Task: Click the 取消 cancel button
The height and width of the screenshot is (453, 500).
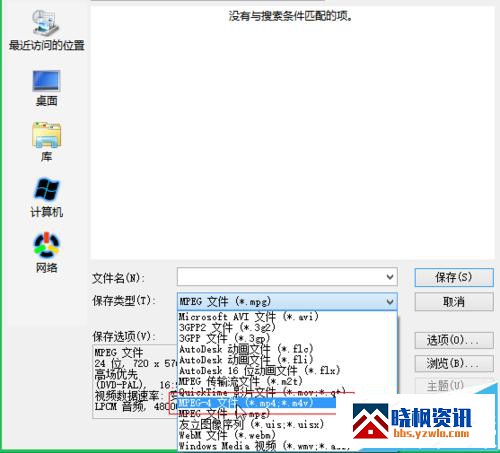Action: [454, 302]
